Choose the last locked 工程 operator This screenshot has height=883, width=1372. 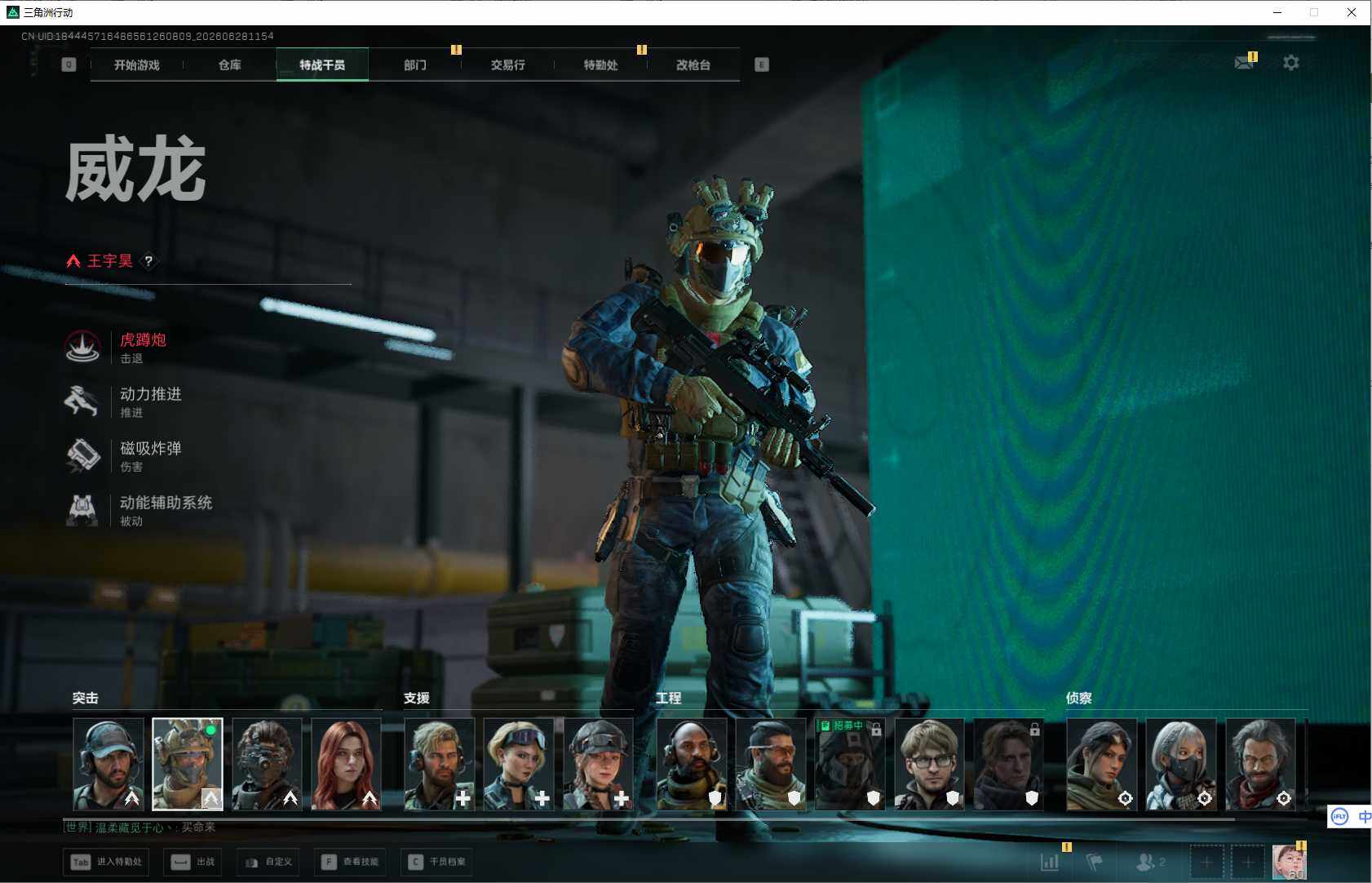1008,764
